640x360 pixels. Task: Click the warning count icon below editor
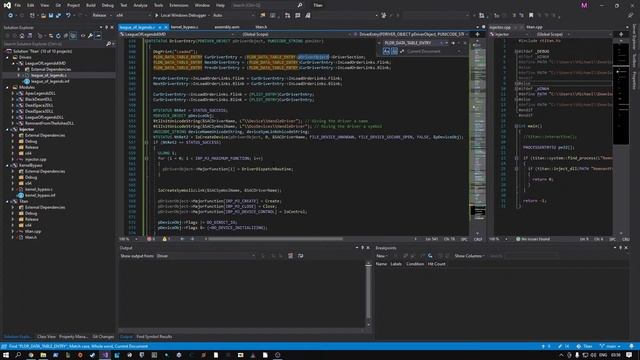(x=166, y=239)
